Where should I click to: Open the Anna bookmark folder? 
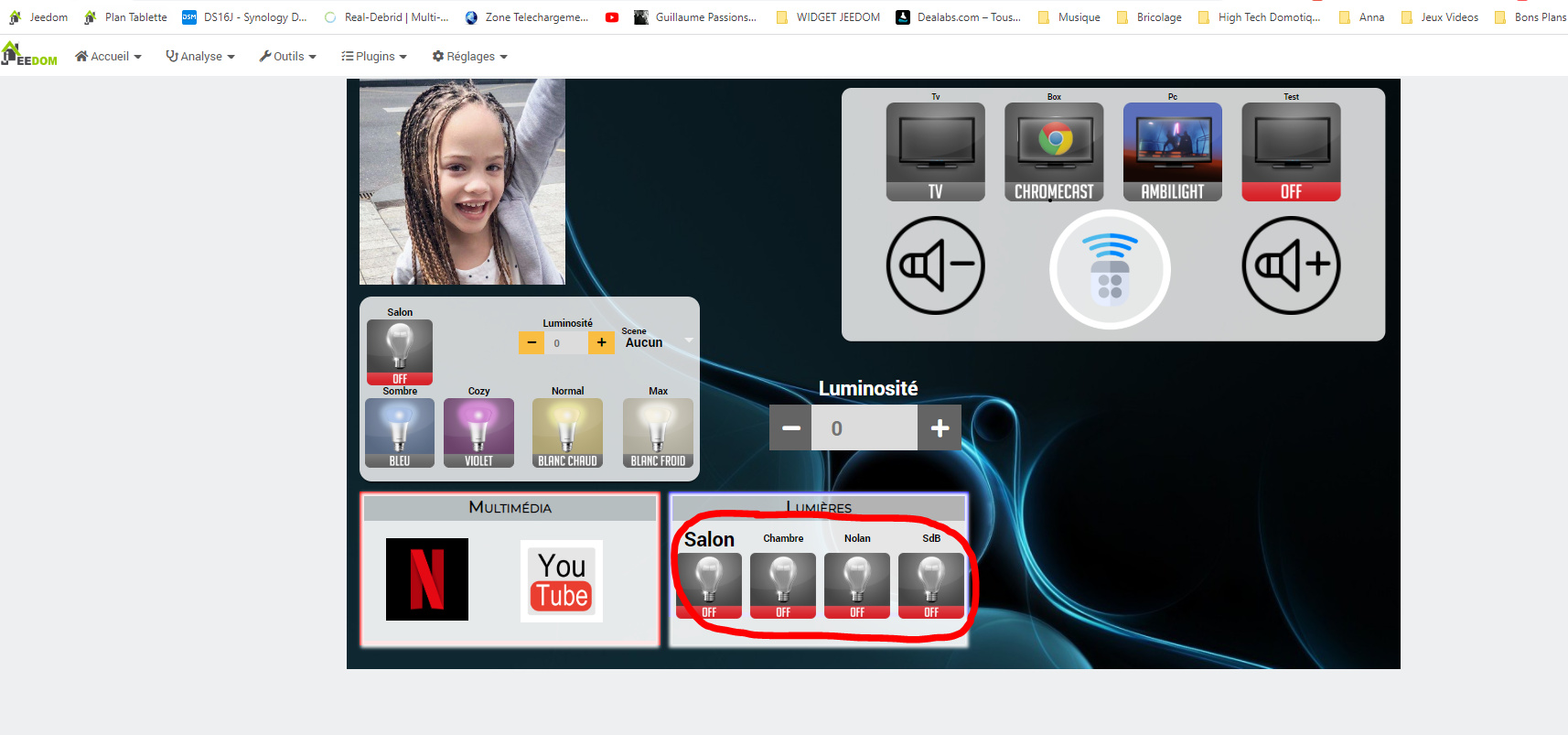[1361, 16]
